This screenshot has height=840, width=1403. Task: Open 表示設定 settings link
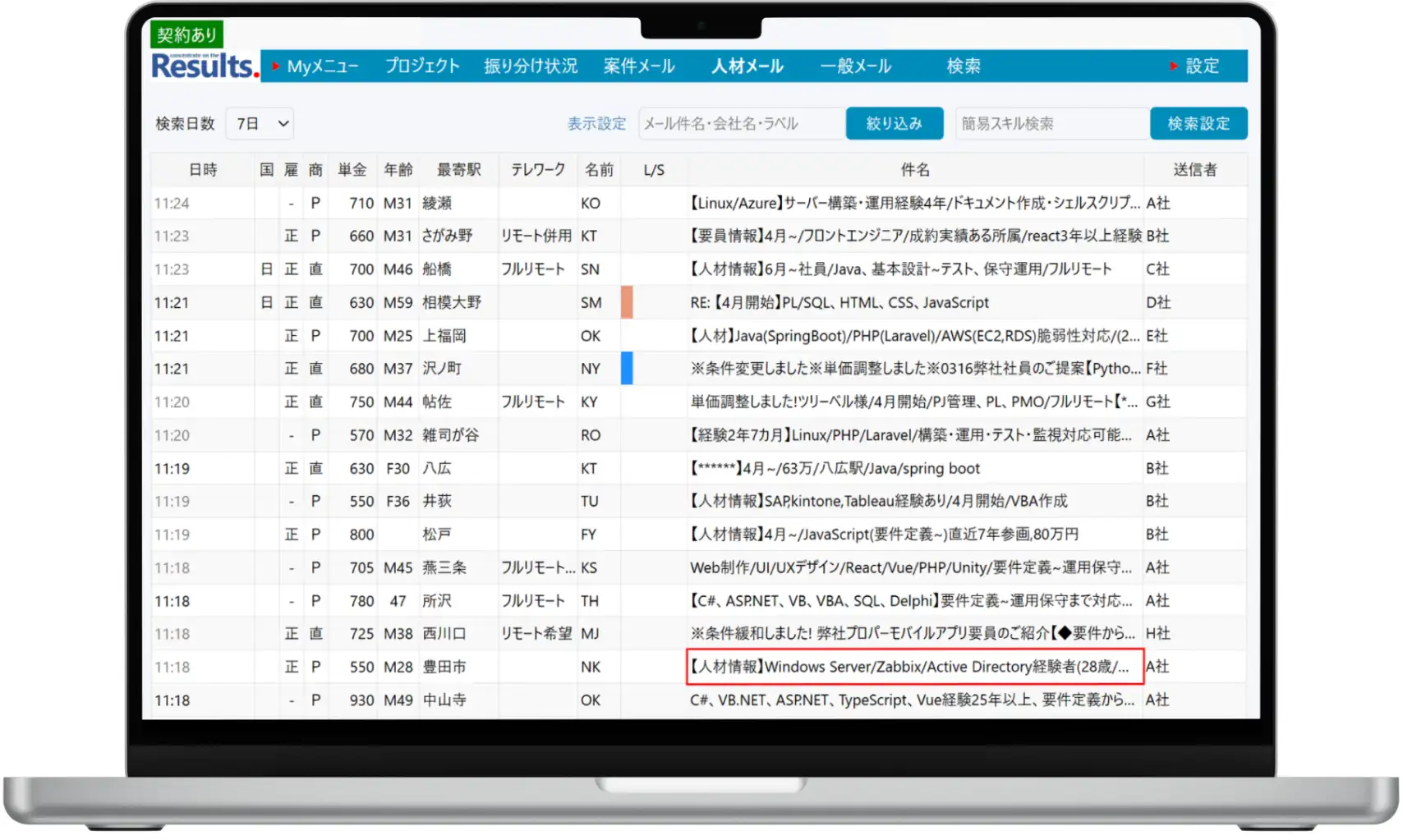(595, 123)
